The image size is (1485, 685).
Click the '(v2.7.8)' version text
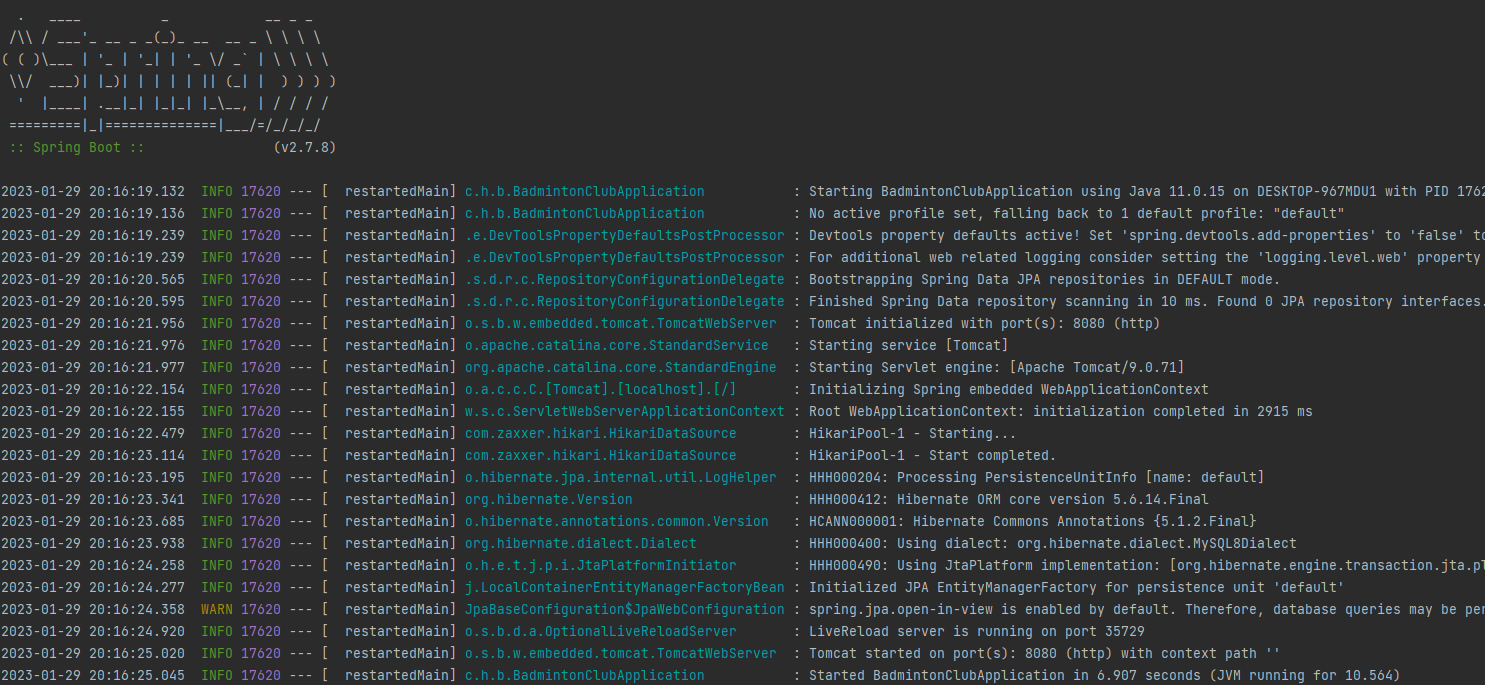(x=304, y=147)
